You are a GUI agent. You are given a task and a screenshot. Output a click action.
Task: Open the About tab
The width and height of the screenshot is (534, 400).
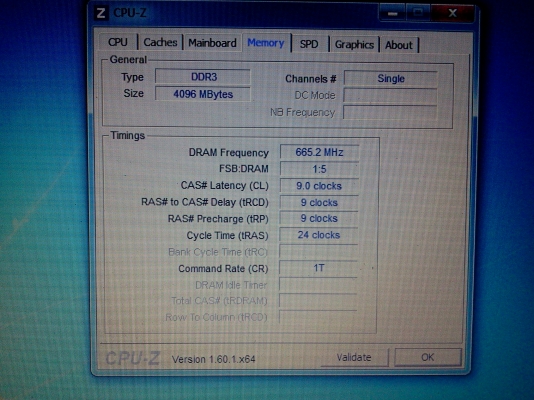point(399,45)
